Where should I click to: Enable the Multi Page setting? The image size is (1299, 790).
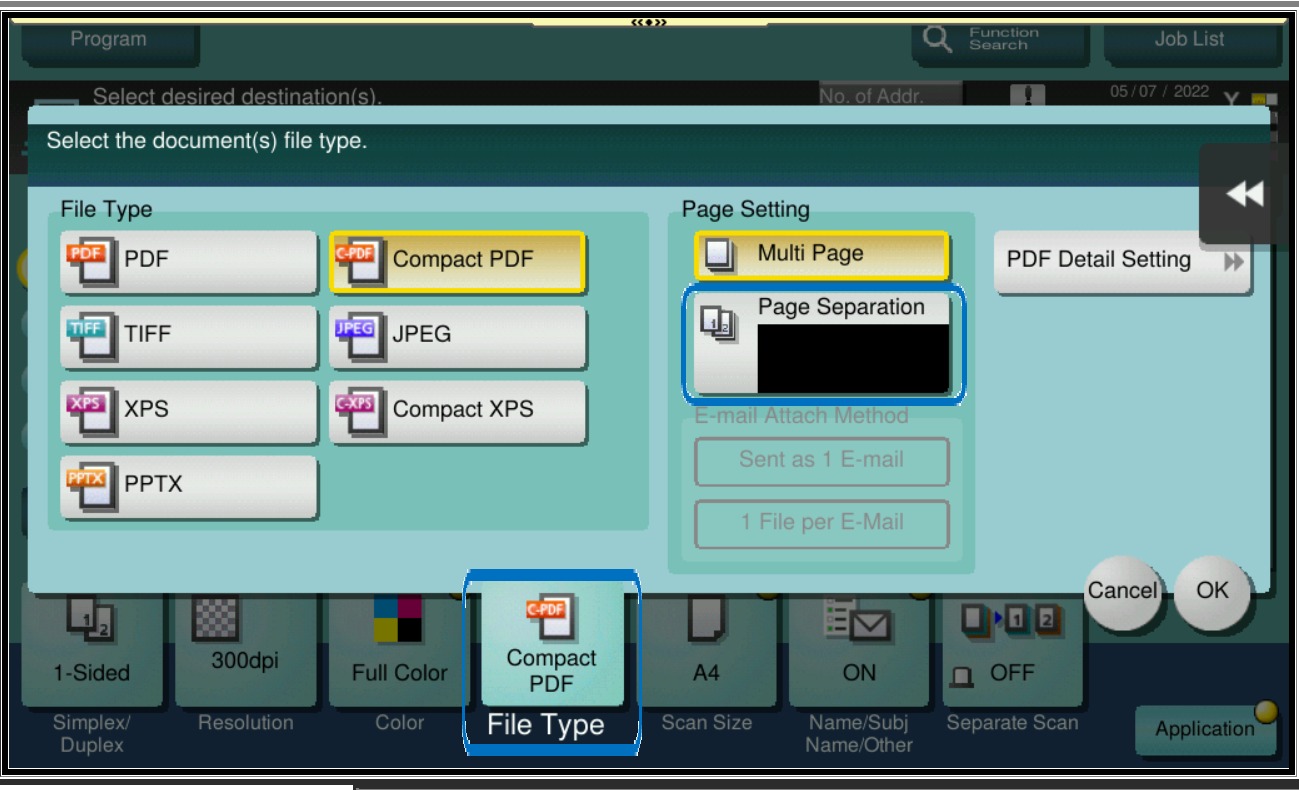pos(820,255)
